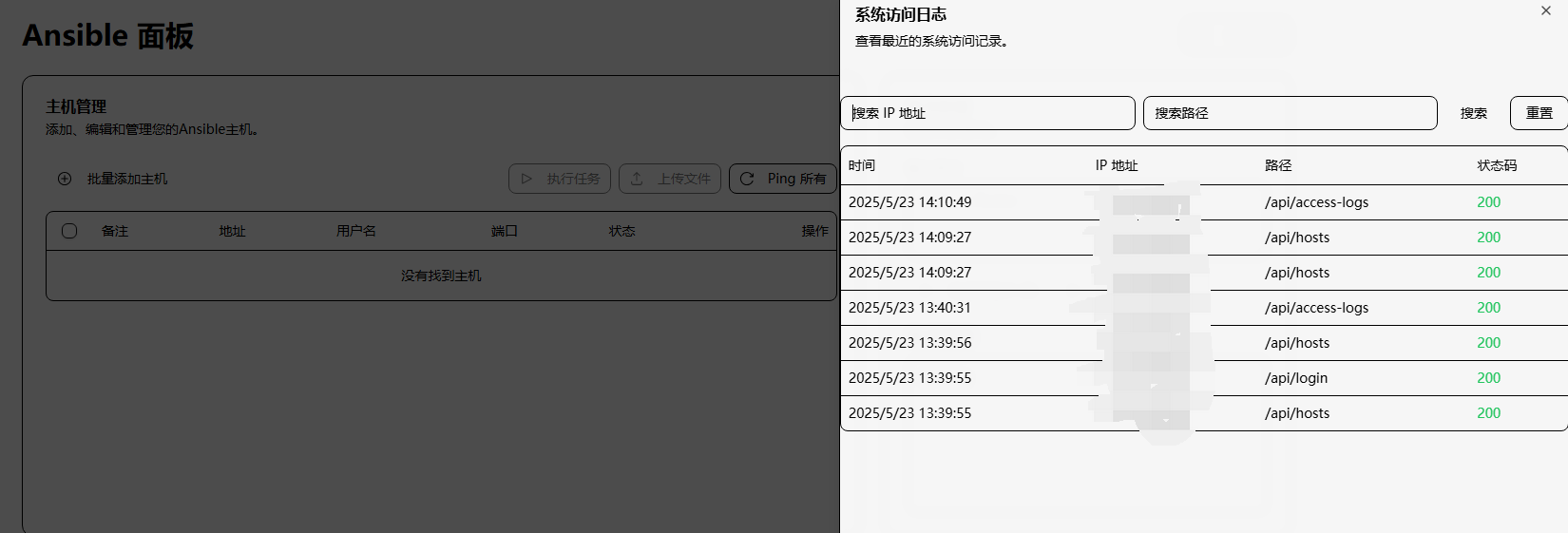Click the 重置 button
The width and height of the screenshot is (1568, 533).
(1539, 113)
